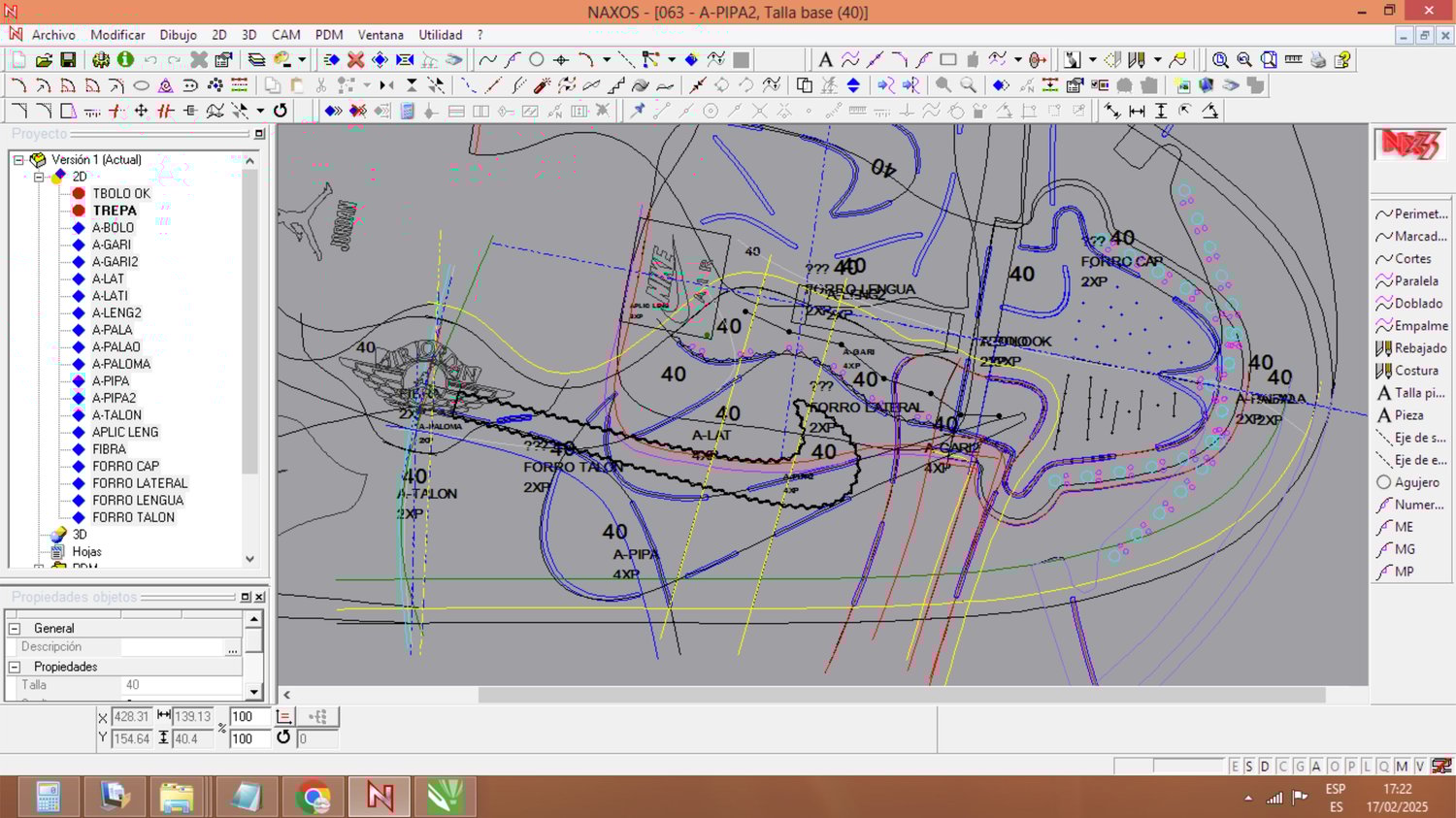Image resolution: width=1456 pixels, height=818 pixels.
Task: Toggle the D indicator in status bar
Action: pyautogui.click(x=1265, y=767)
